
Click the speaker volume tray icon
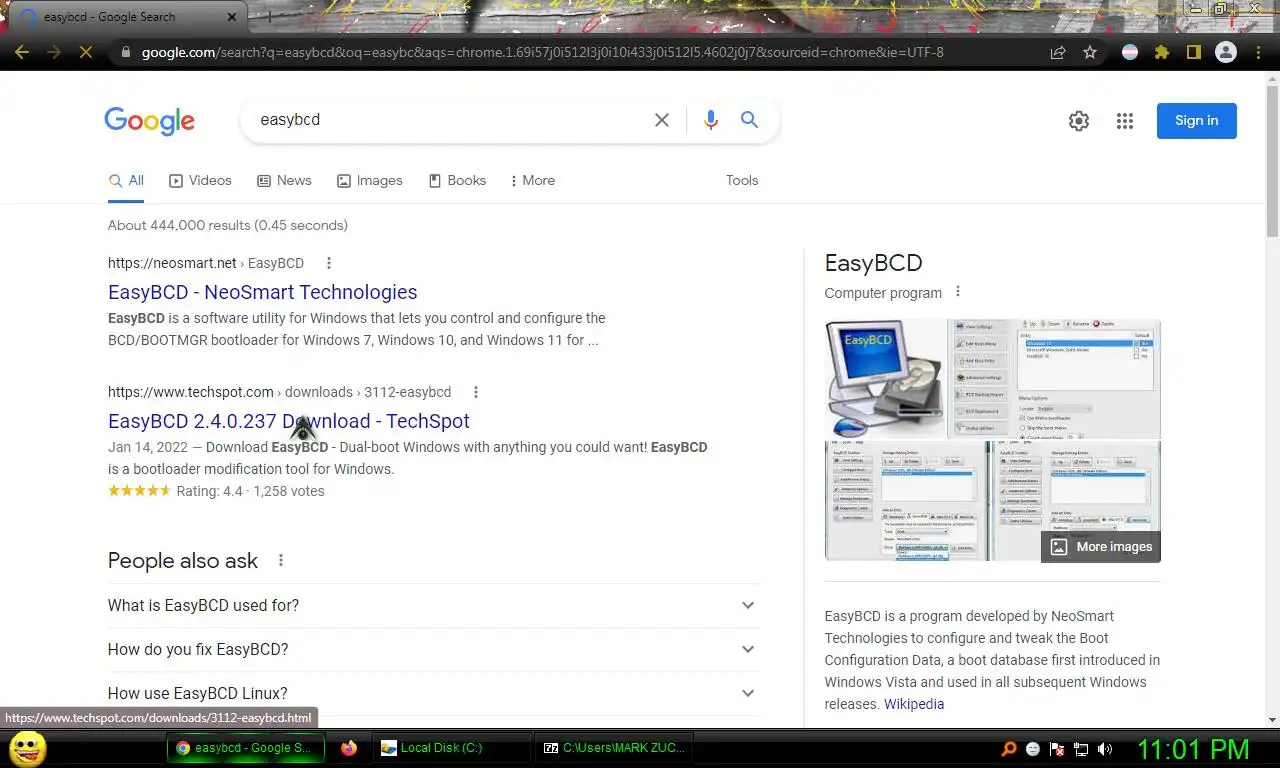tap(1105, 748)
